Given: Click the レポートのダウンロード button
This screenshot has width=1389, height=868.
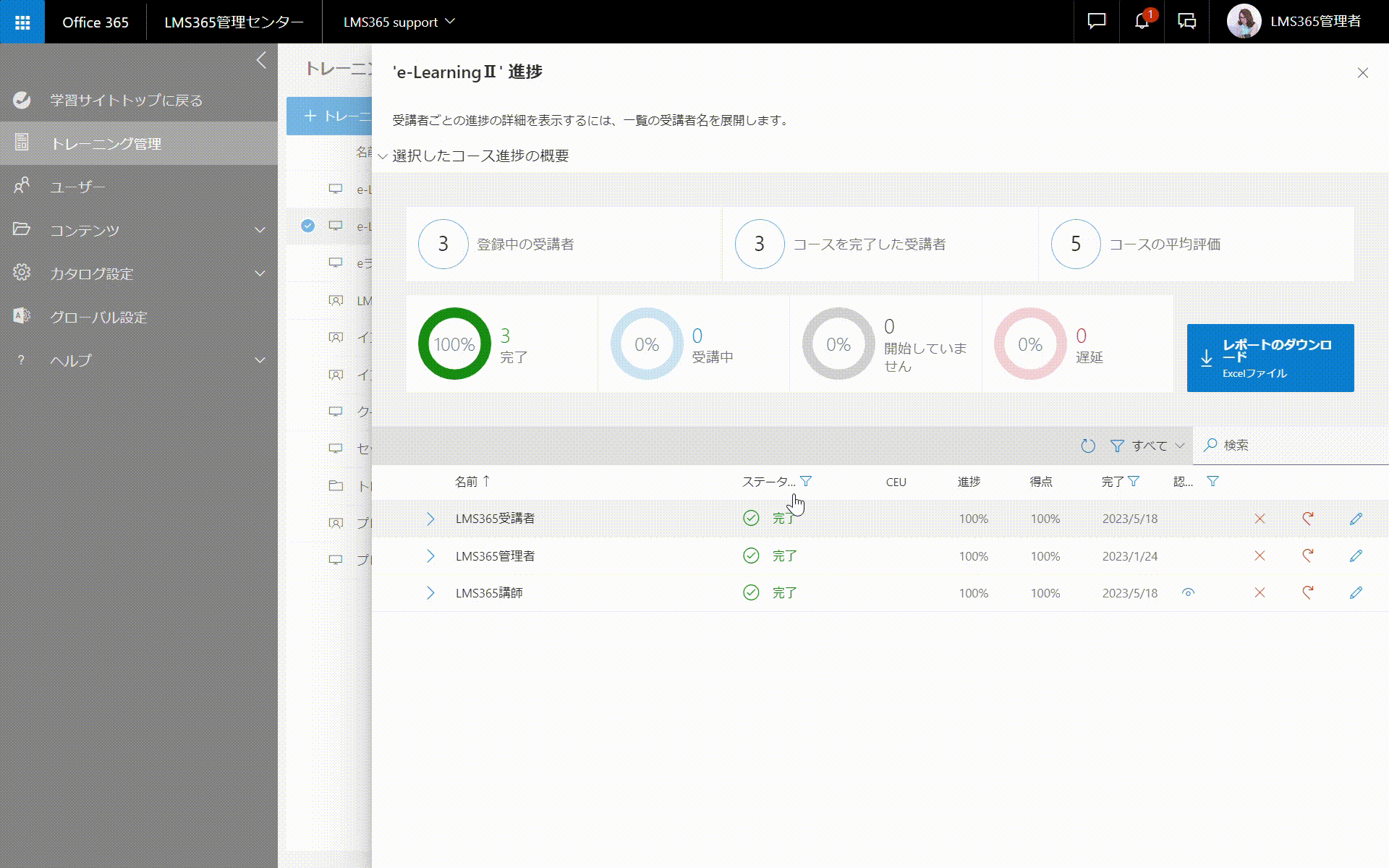Looking at the screenshot, I should (1270, 358).
